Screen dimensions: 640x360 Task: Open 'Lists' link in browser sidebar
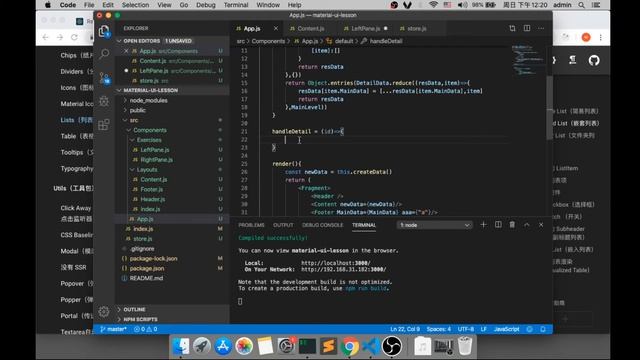tap(76, 120)
